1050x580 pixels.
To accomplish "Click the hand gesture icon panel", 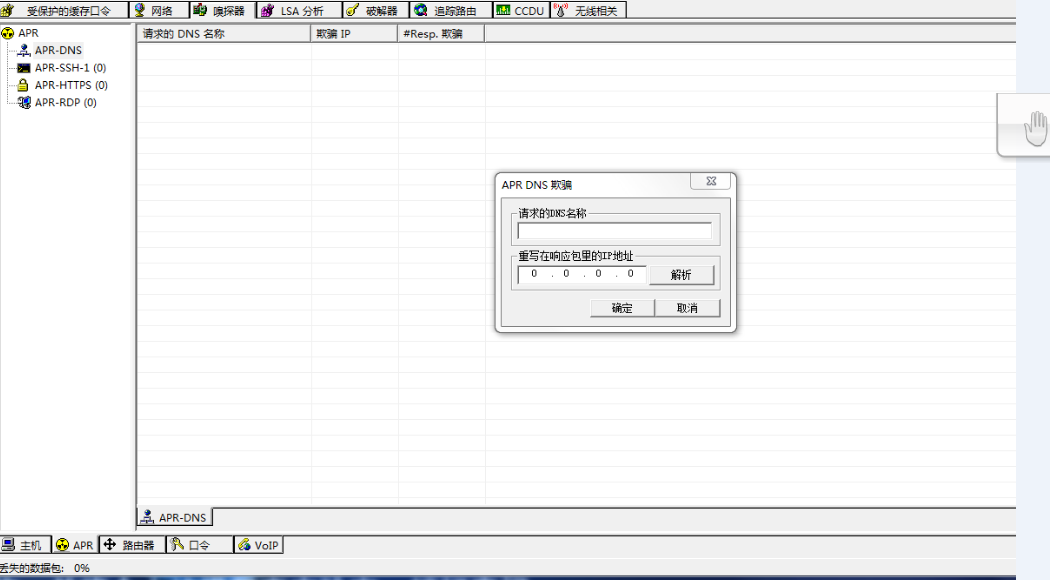I will tap(1025, 125).
